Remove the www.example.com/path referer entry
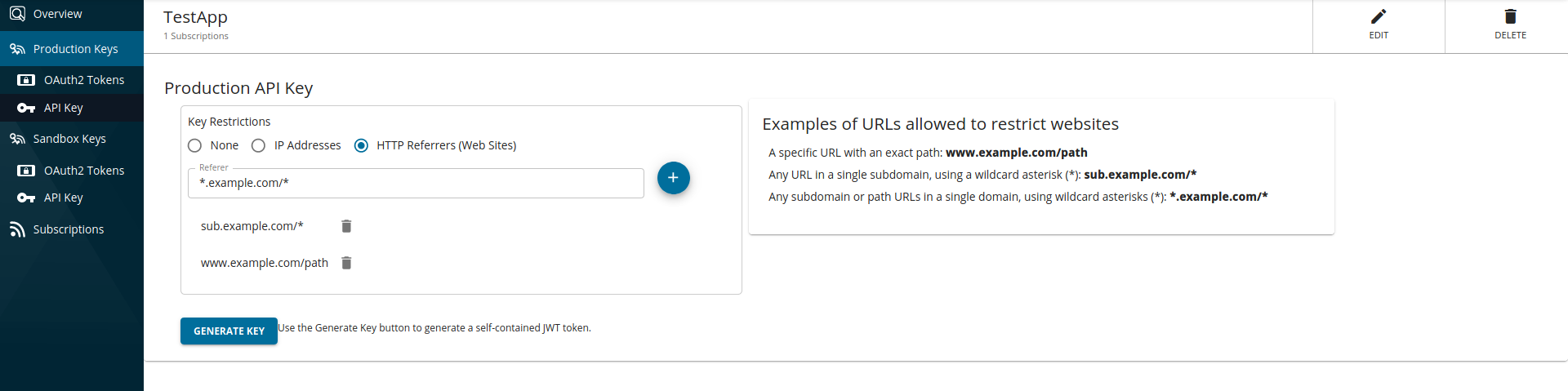Viewport: 1568px width, 391px height. [346, 263]
